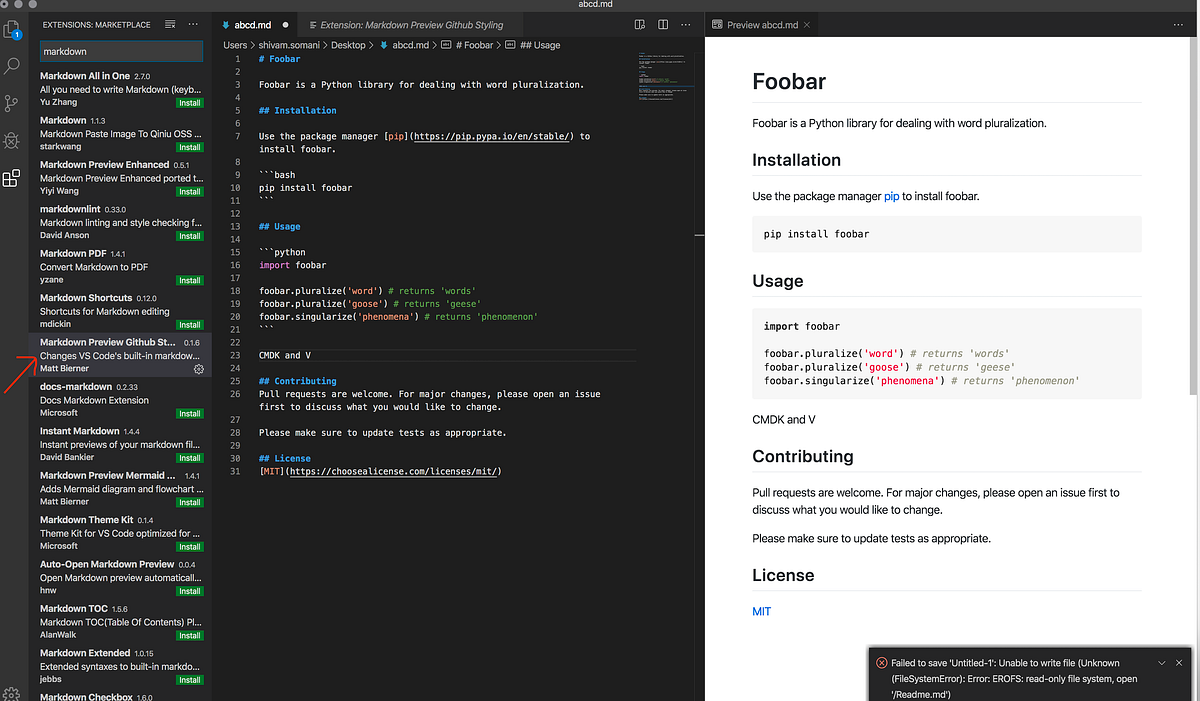Open the Search view in activity bar
The image size is (1200, 701).
click(12, 66)
